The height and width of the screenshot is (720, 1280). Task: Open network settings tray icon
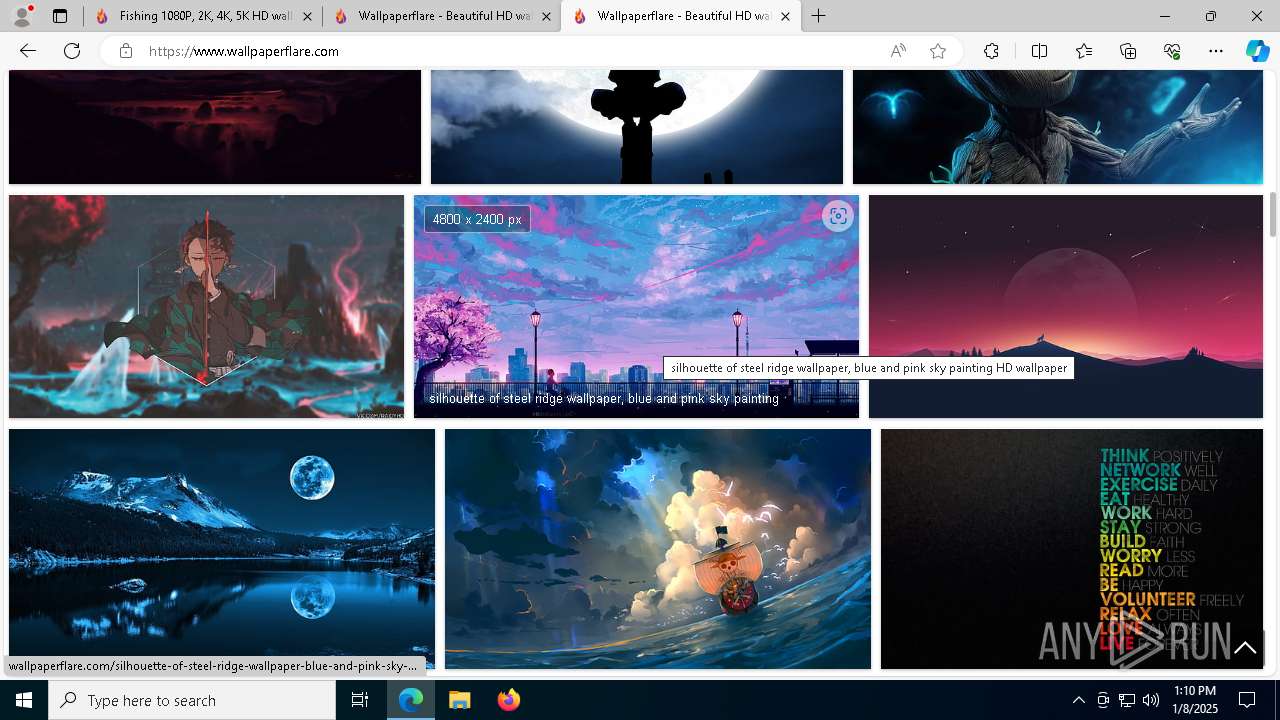tap(1127, 700)
